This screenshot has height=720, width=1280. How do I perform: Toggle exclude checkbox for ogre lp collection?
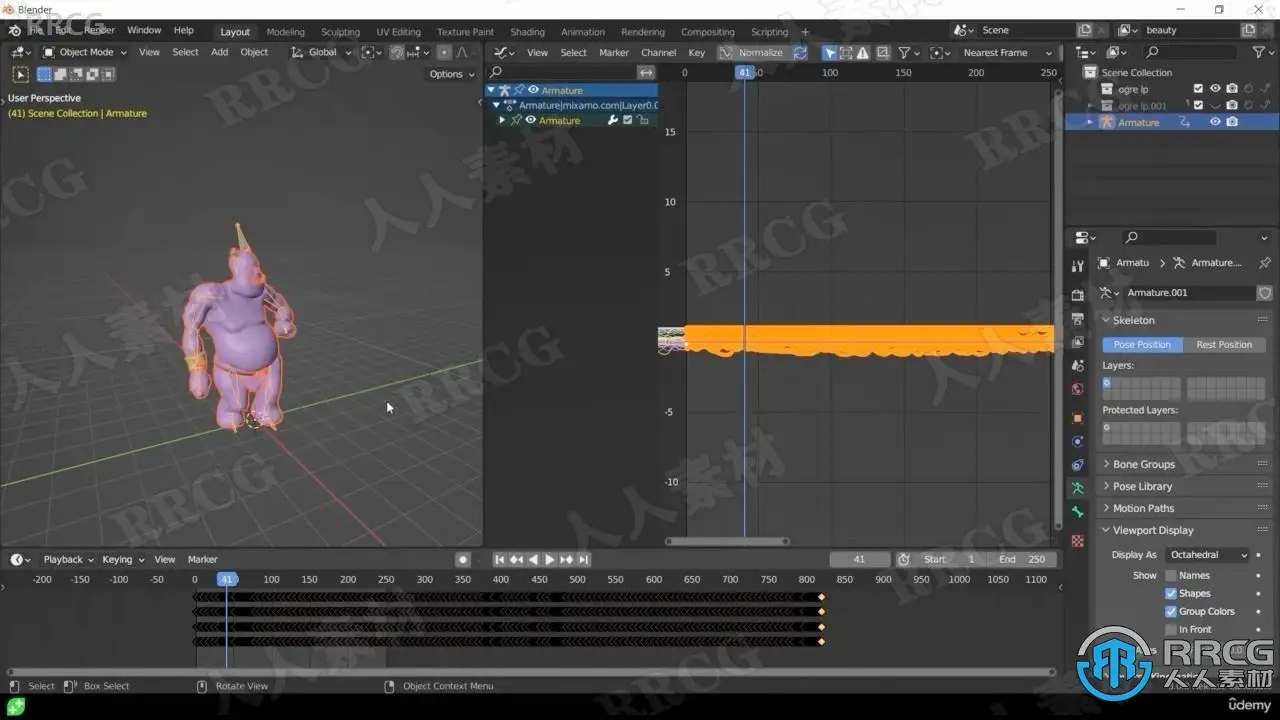coord(1198,89)
